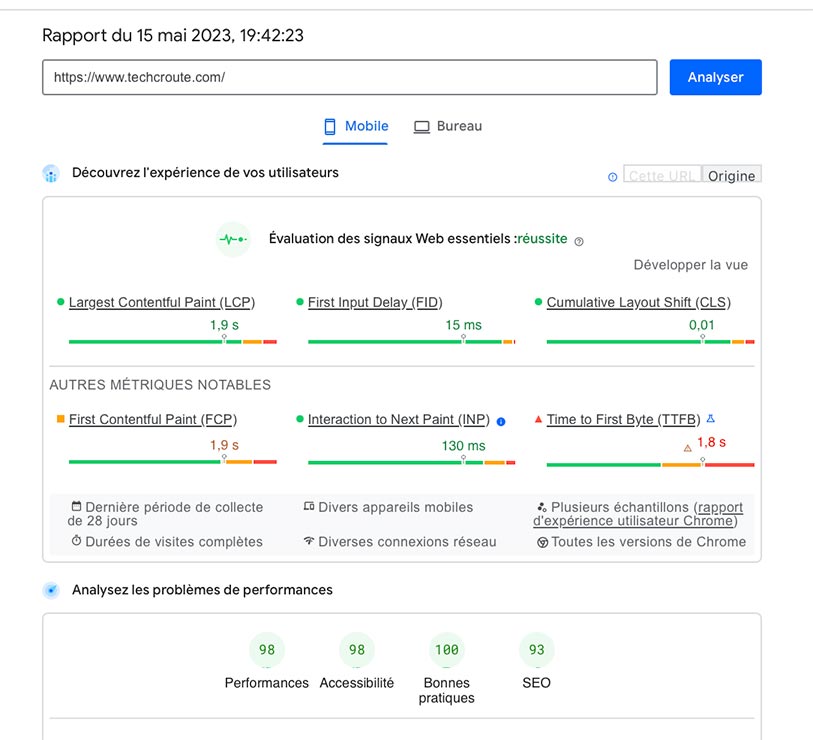Click the Accessibilité score gauge 98
813x740 pixels.
357,650
